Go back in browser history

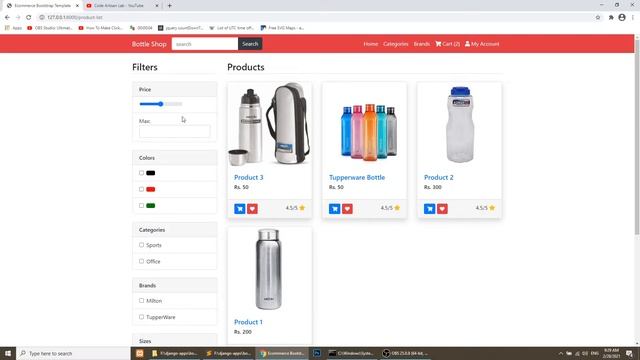click(7, 17)
